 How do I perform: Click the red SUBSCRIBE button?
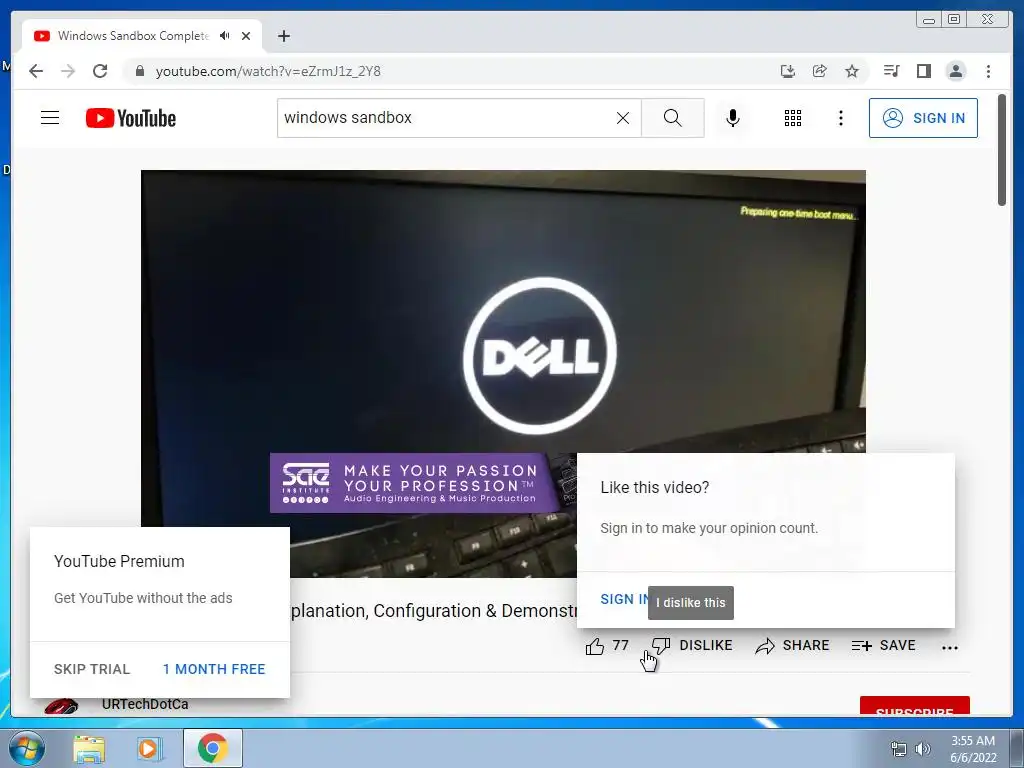click(x=914, y=706)
